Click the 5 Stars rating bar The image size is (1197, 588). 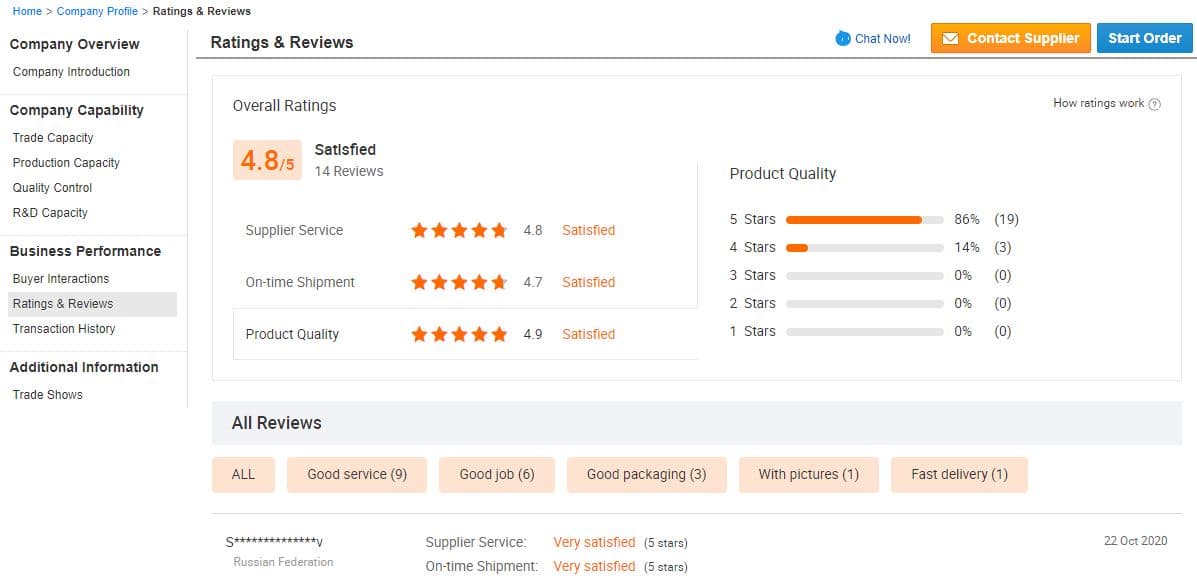tap(864, 220)
